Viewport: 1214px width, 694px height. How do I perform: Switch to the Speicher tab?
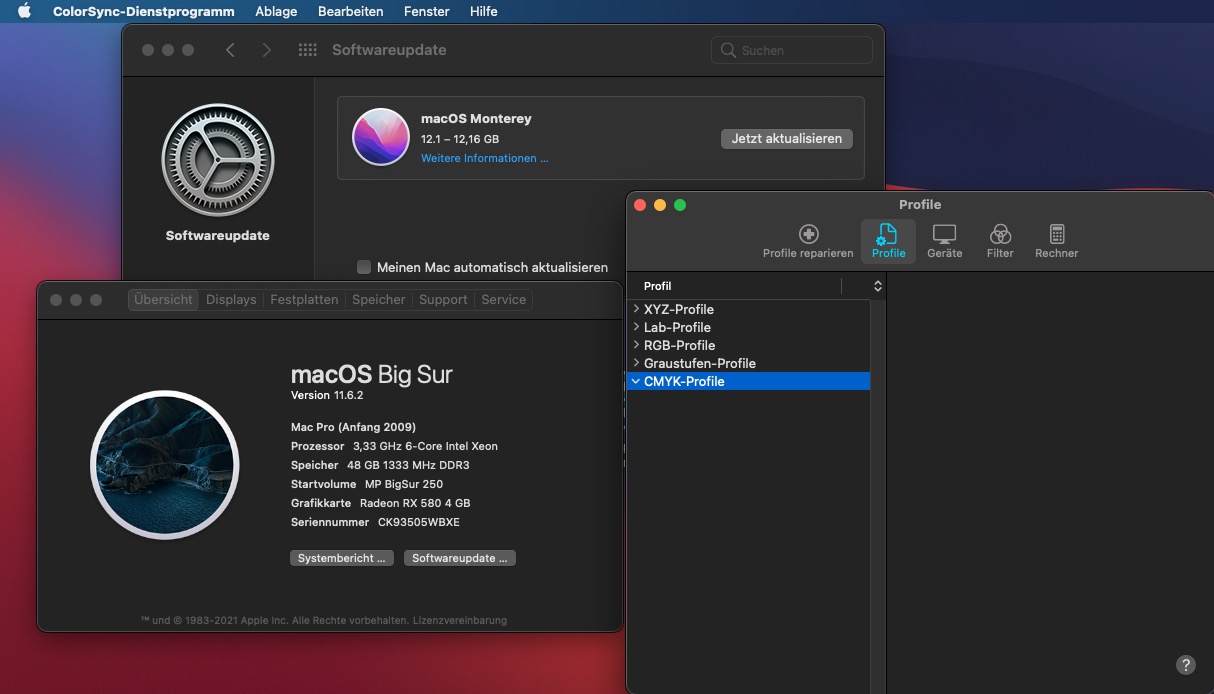(379, 300)
